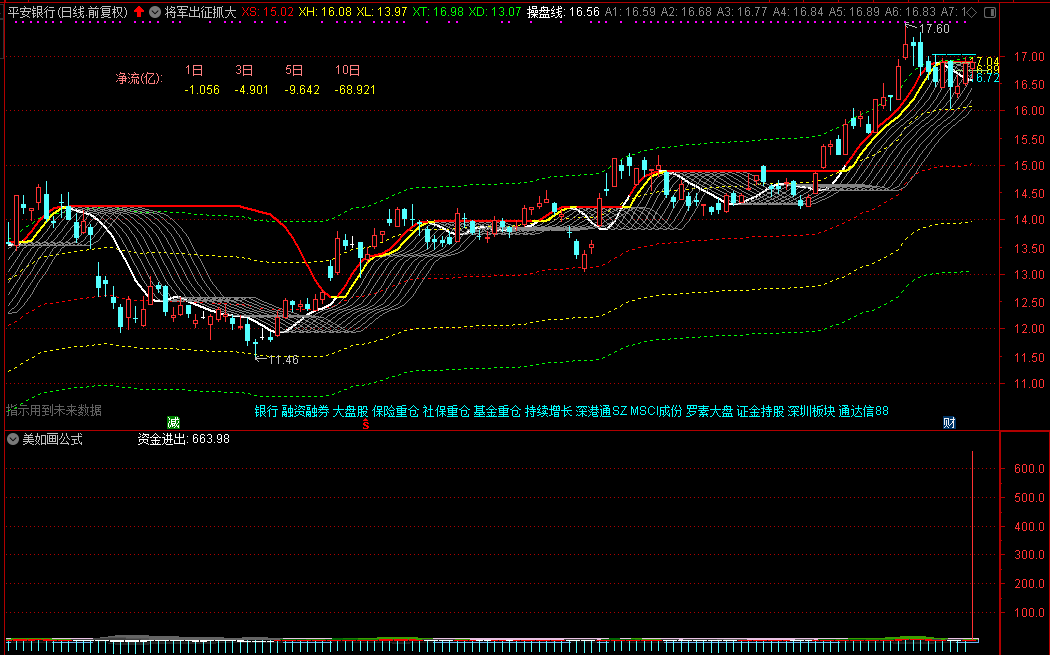Click the A3: 16.77 value
The image size is (1050, 655).
pyautogui.click(x=742, y=12)
